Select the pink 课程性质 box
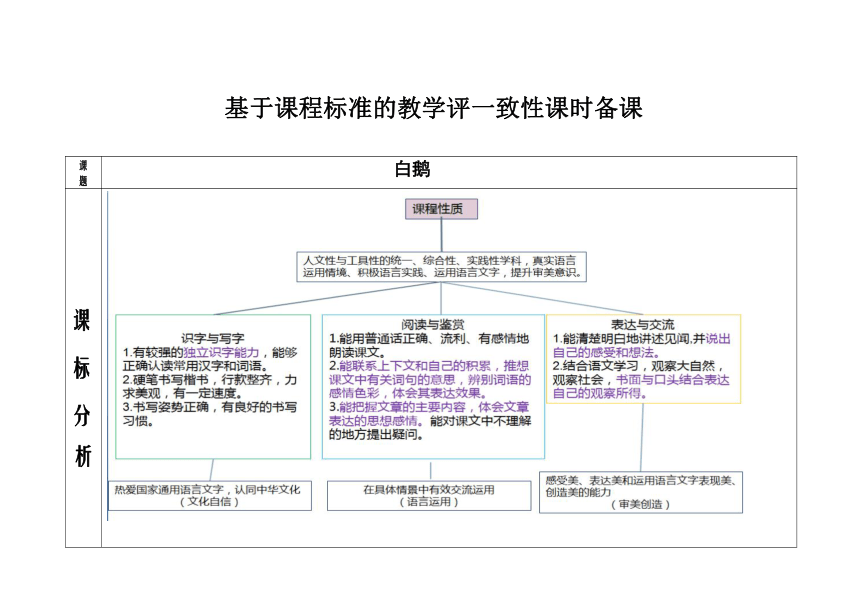 [x=442, y=209]
